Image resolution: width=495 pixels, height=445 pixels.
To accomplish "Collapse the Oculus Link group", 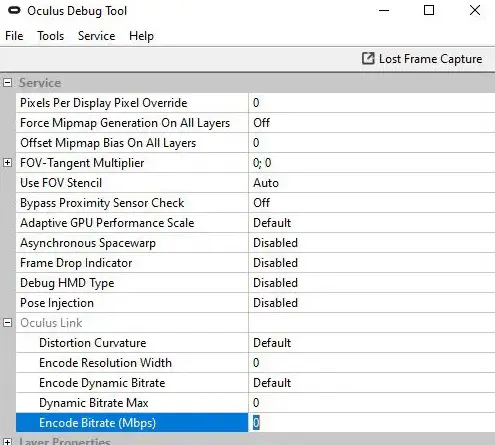I will (7, 323).
